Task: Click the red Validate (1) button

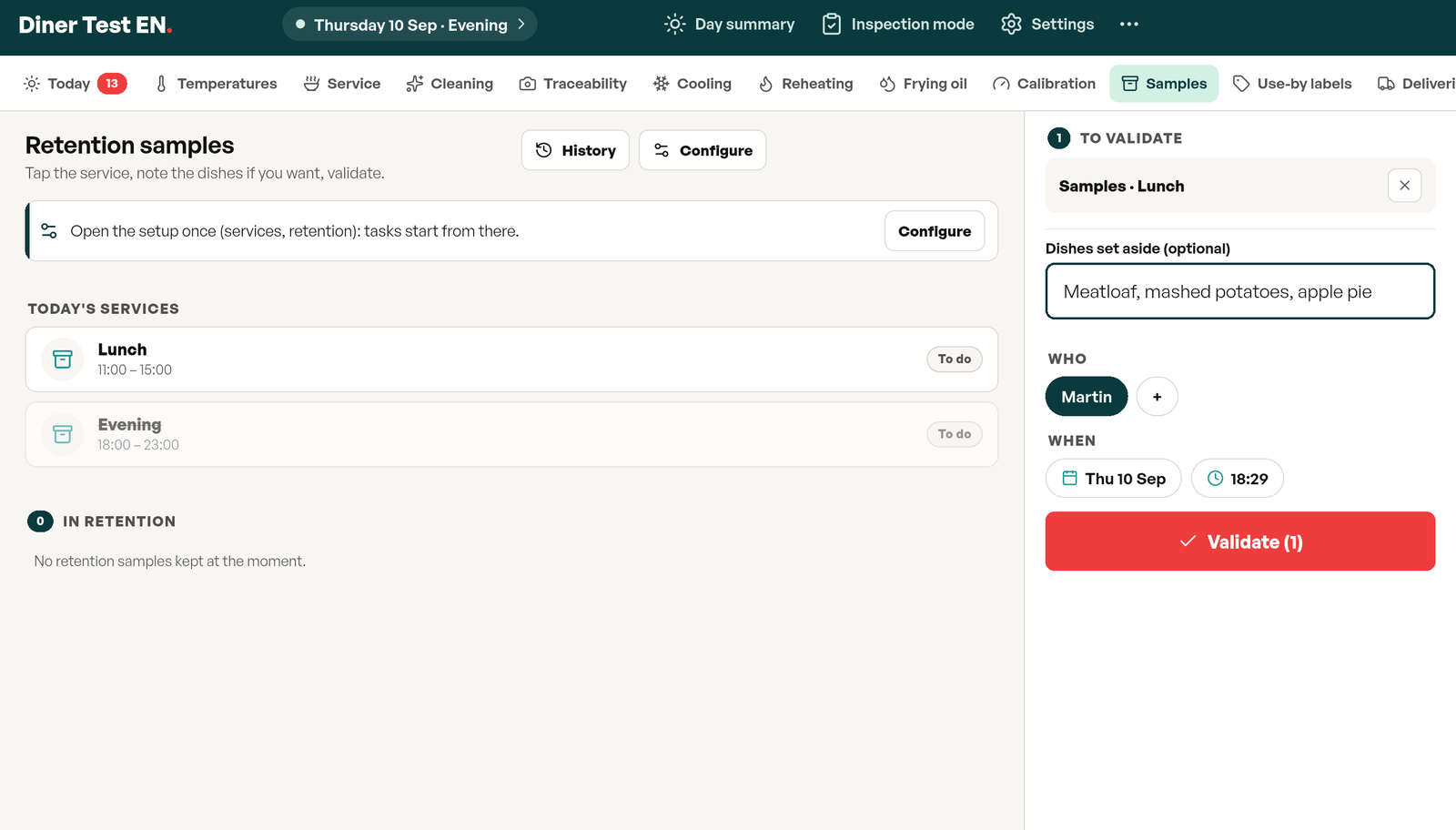Action: pos(1240,542)
